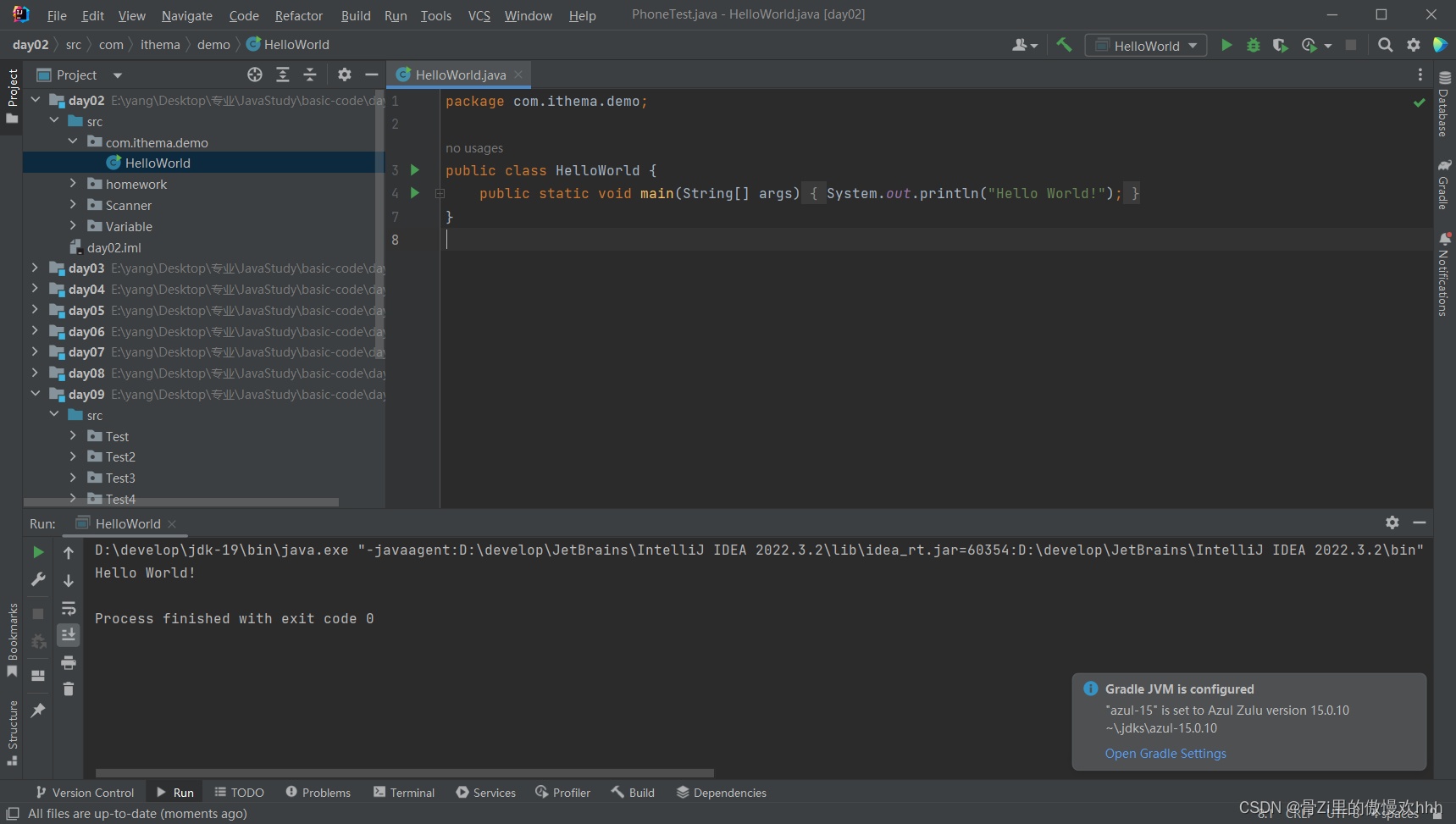Open the Problems tool tab

[318, 793]
